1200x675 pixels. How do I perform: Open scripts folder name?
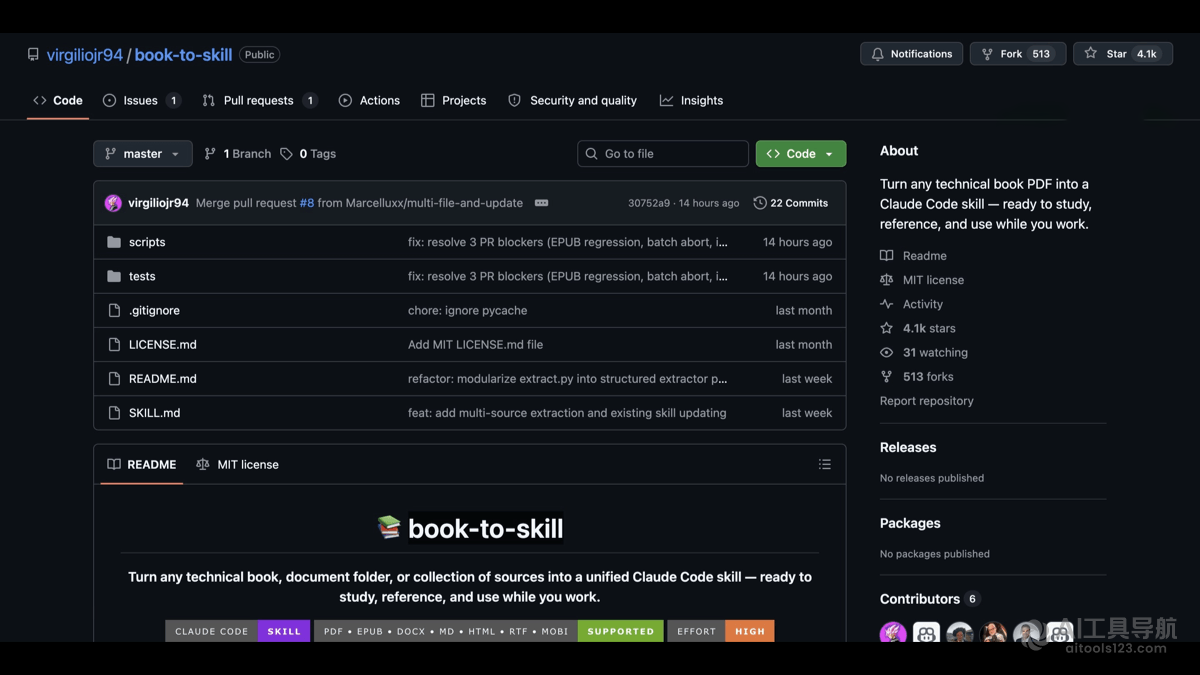coord(147,242)
